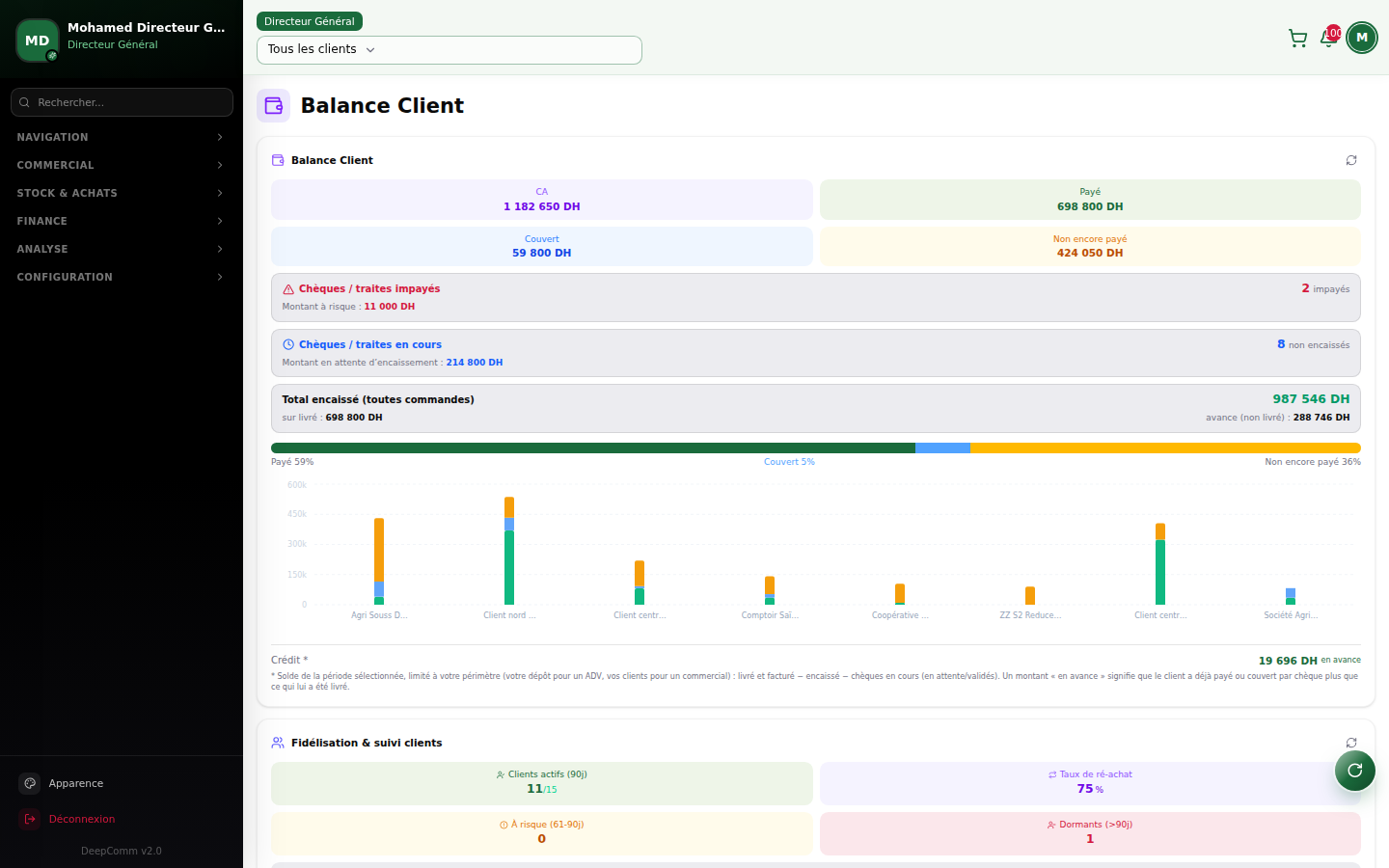Screen dimensions: 1389x868
Task: Open the Tous les clients dropdown
Action: pos(449,50)
